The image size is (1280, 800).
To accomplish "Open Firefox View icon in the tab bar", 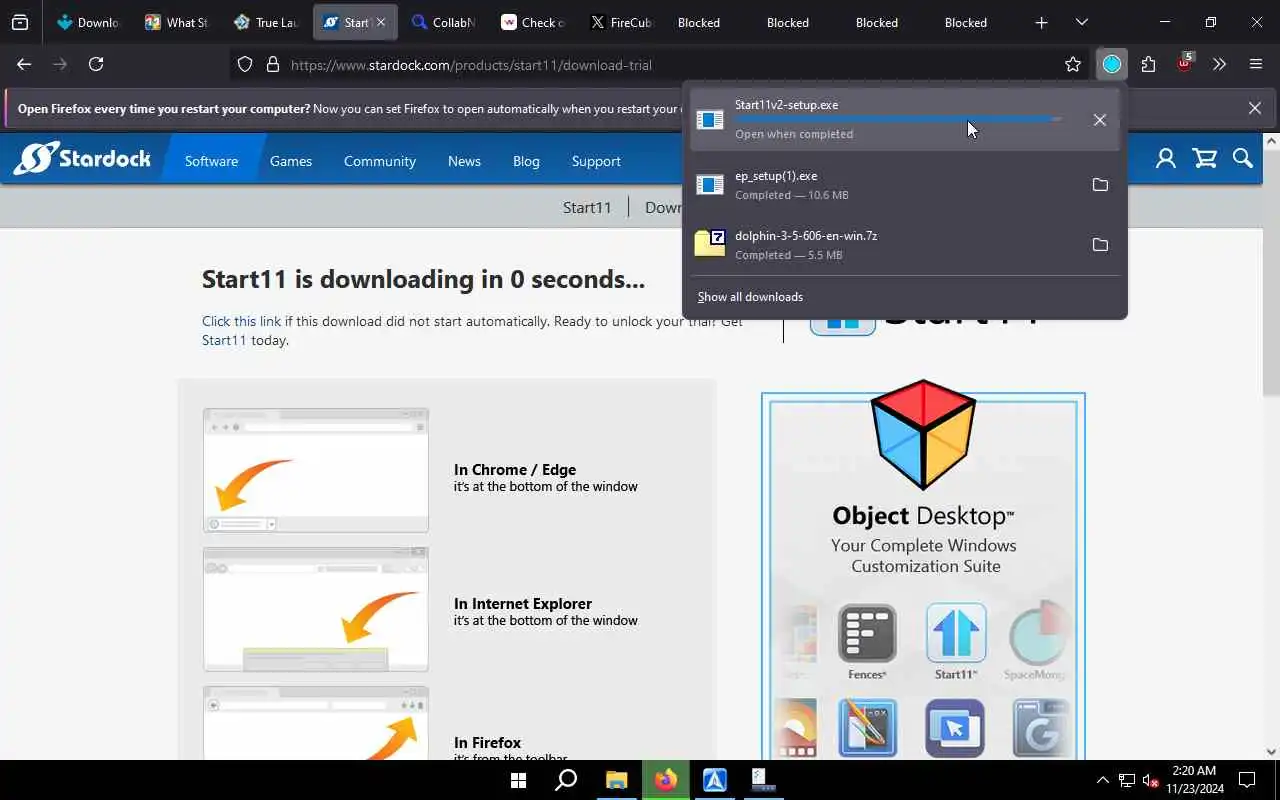I will point(20,22).
